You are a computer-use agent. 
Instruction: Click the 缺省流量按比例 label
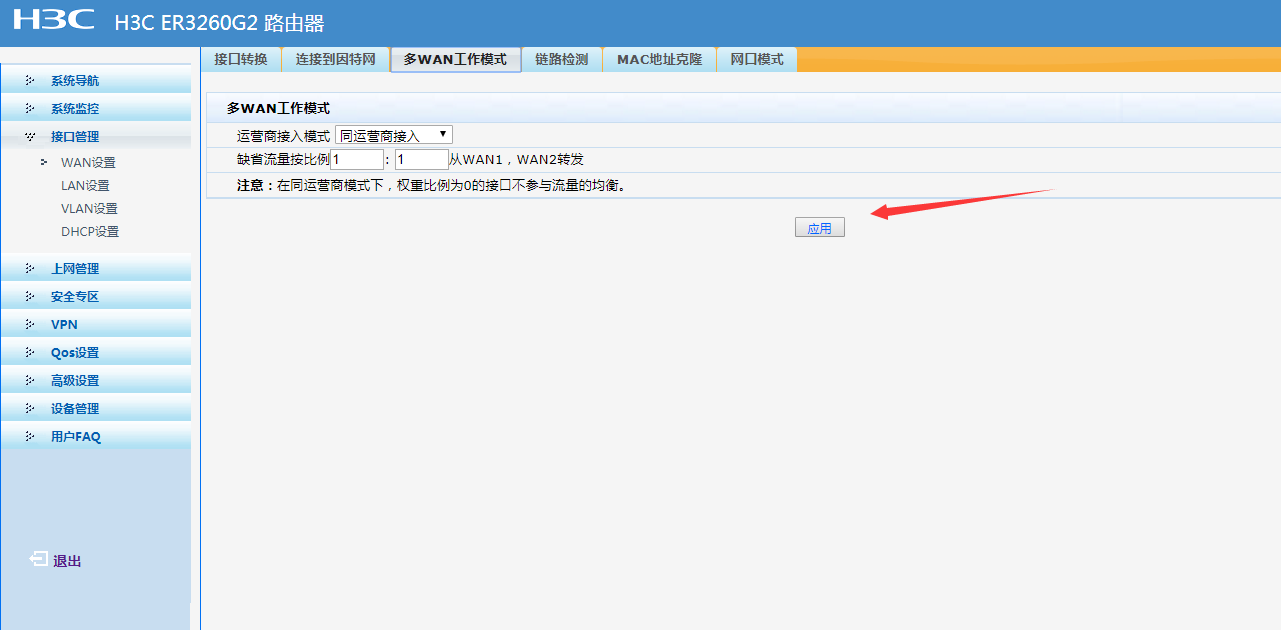point(283,159)
